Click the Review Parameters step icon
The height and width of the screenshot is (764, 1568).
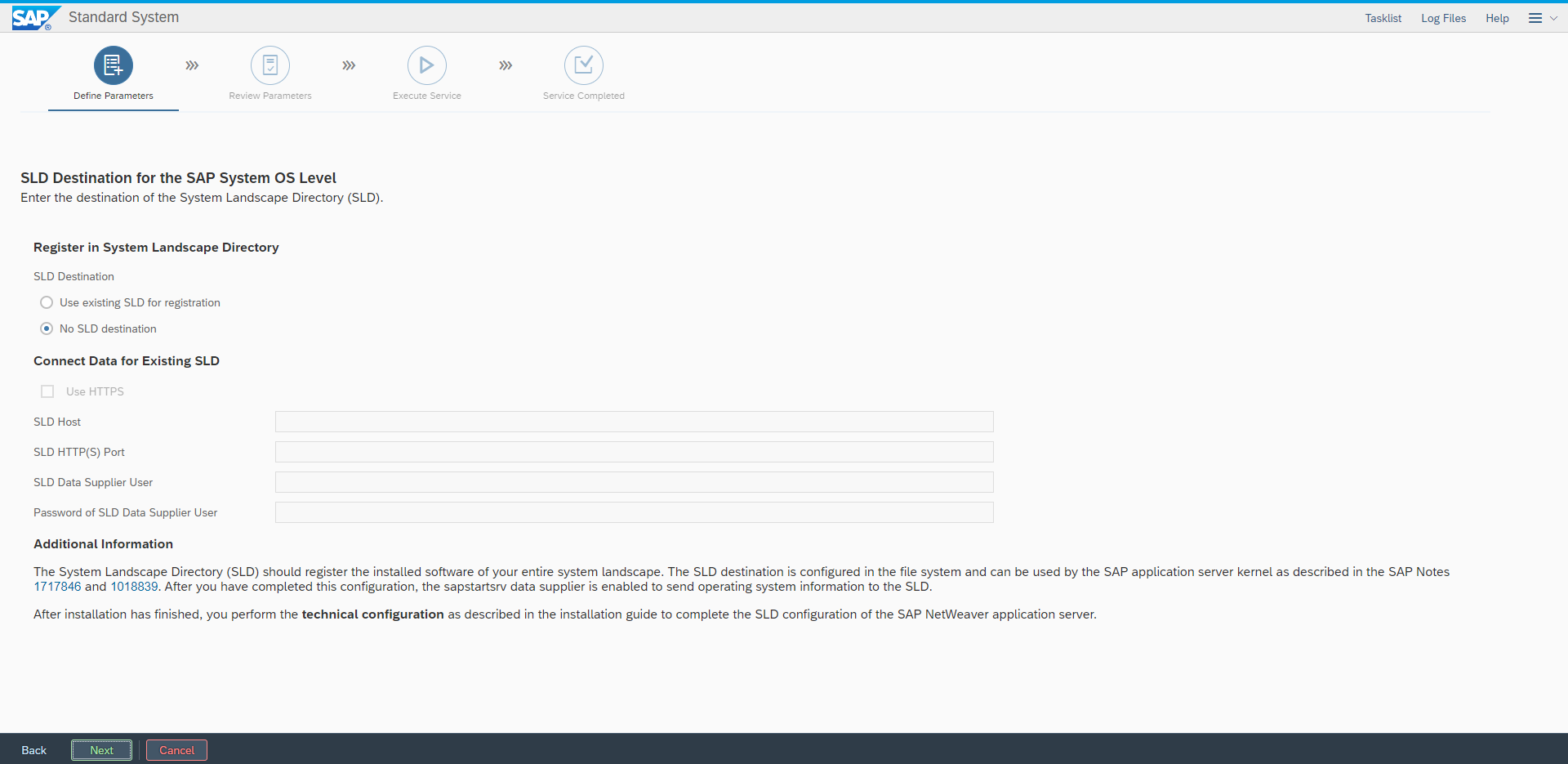click(x=270, y=65)
